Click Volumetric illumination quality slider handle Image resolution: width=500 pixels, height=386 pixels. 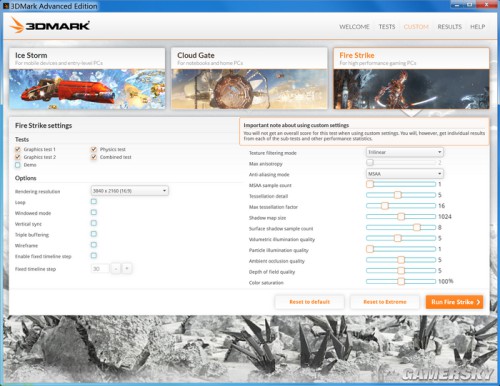pos(397,238)
